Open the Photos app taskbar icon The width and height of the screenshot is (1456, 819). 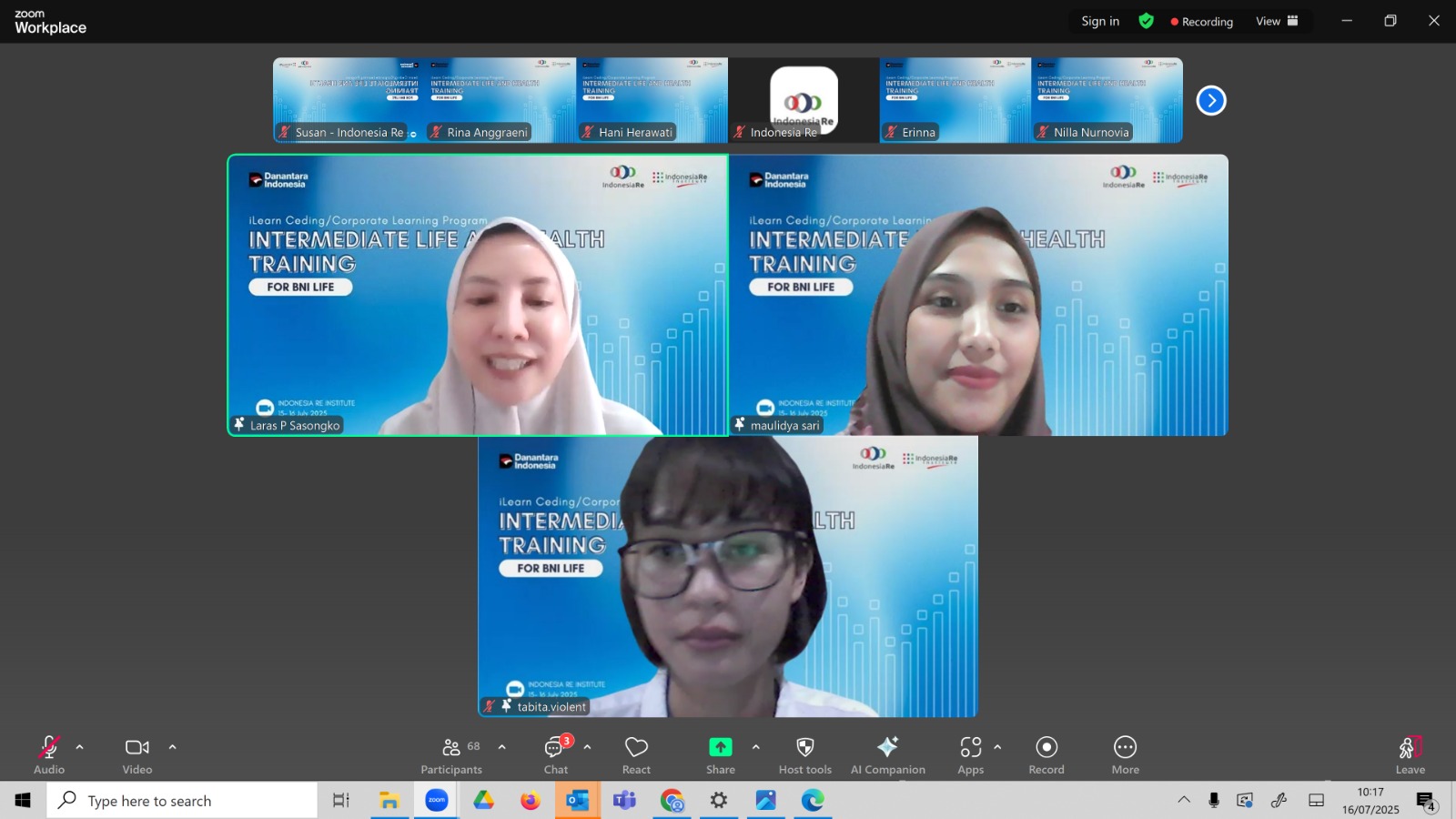pyautogui.click(x=766, y=801)
